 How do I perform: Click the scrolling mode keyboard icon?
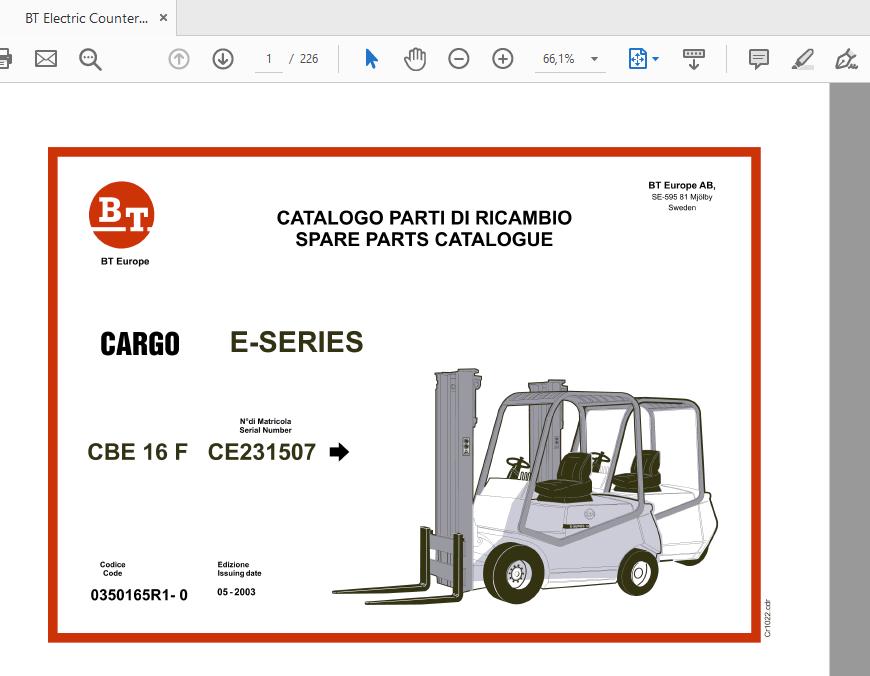tap(694, 59)
